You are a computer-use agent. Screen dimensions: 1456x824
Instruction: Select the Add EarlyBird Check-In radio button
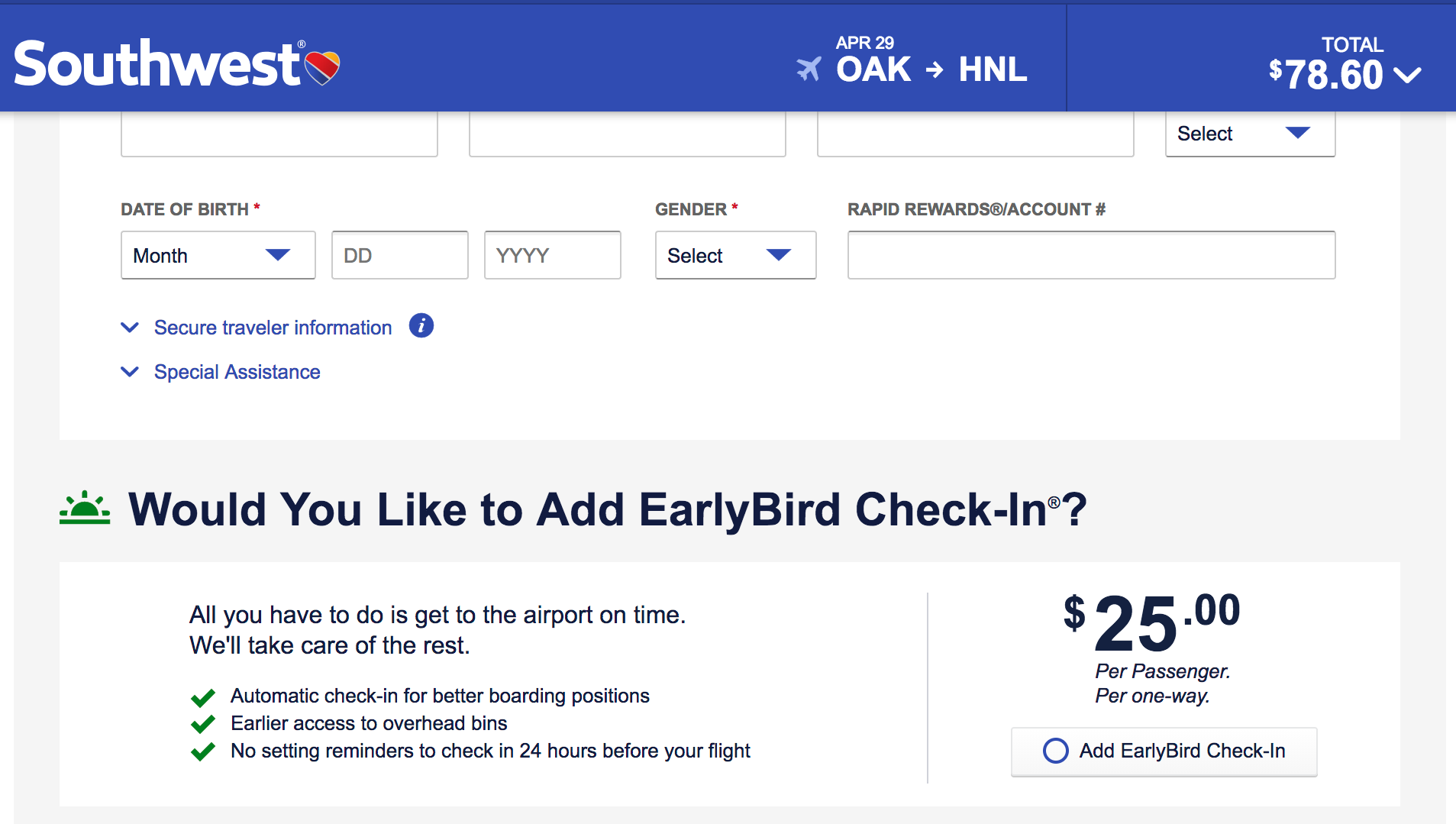(1055, 751)
